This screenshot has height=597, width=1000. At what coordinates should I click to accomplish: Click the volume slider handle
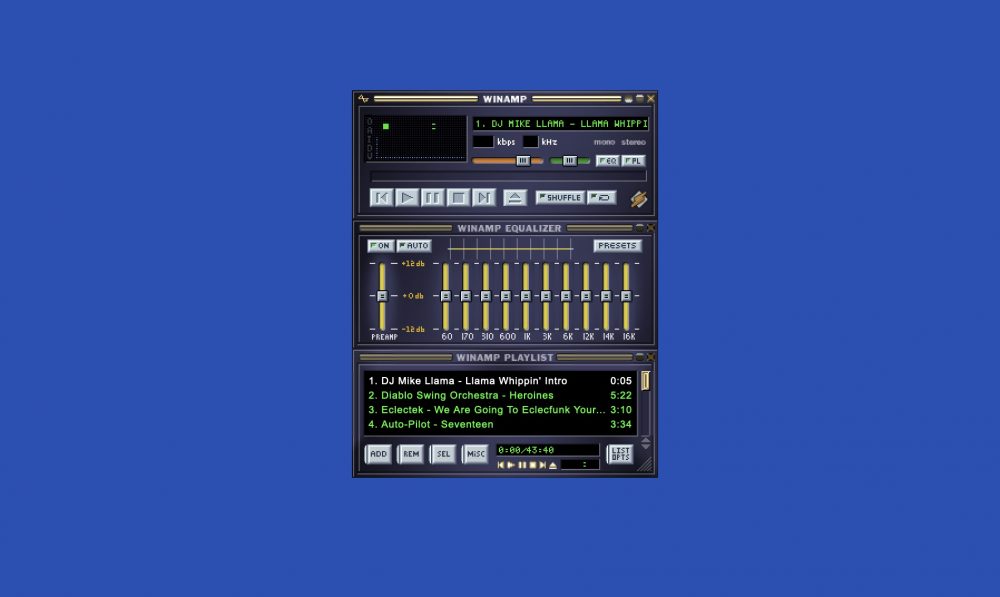[523, 160]
